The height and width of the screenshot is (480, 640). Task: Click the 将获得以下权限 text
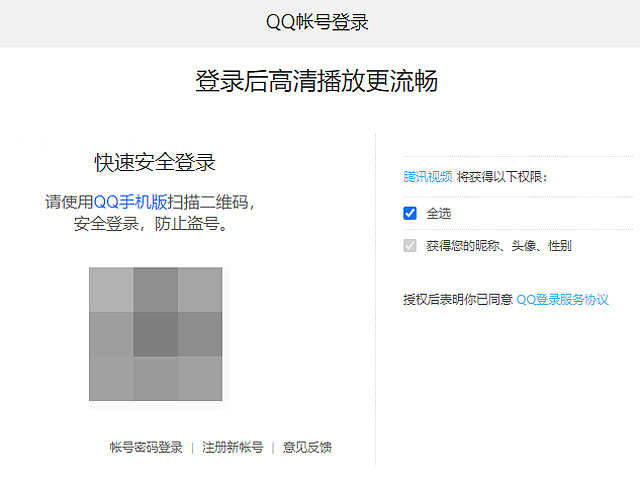click(502, 177)
